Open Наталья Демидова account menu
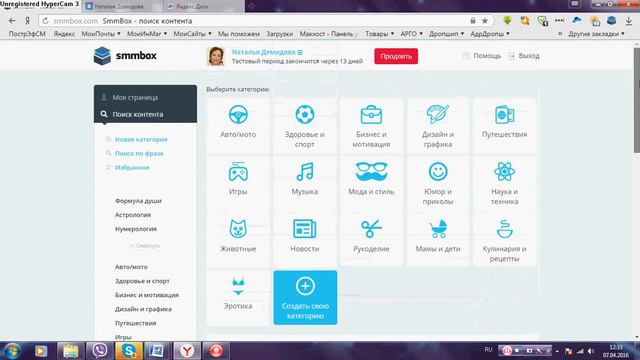This screenshot has height=360, width=640. [x=267, y=52]
